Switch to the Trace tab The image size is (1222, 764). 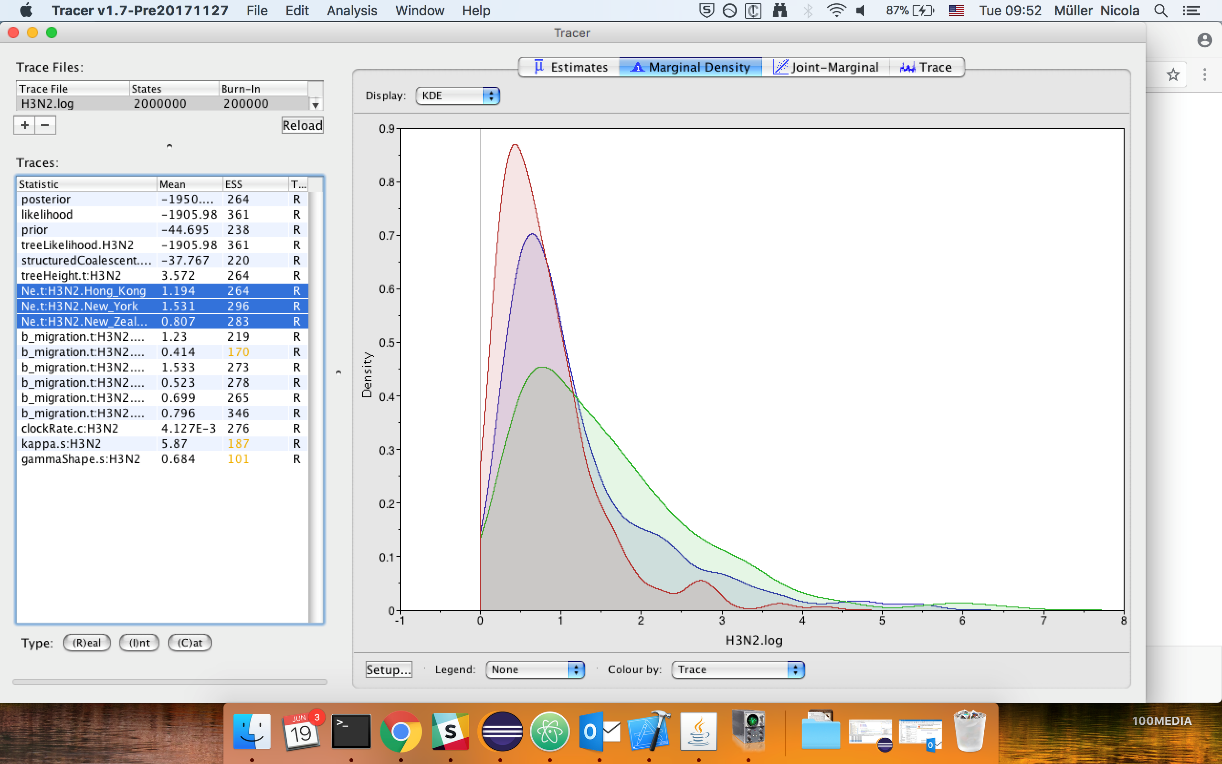click(926, 67)
